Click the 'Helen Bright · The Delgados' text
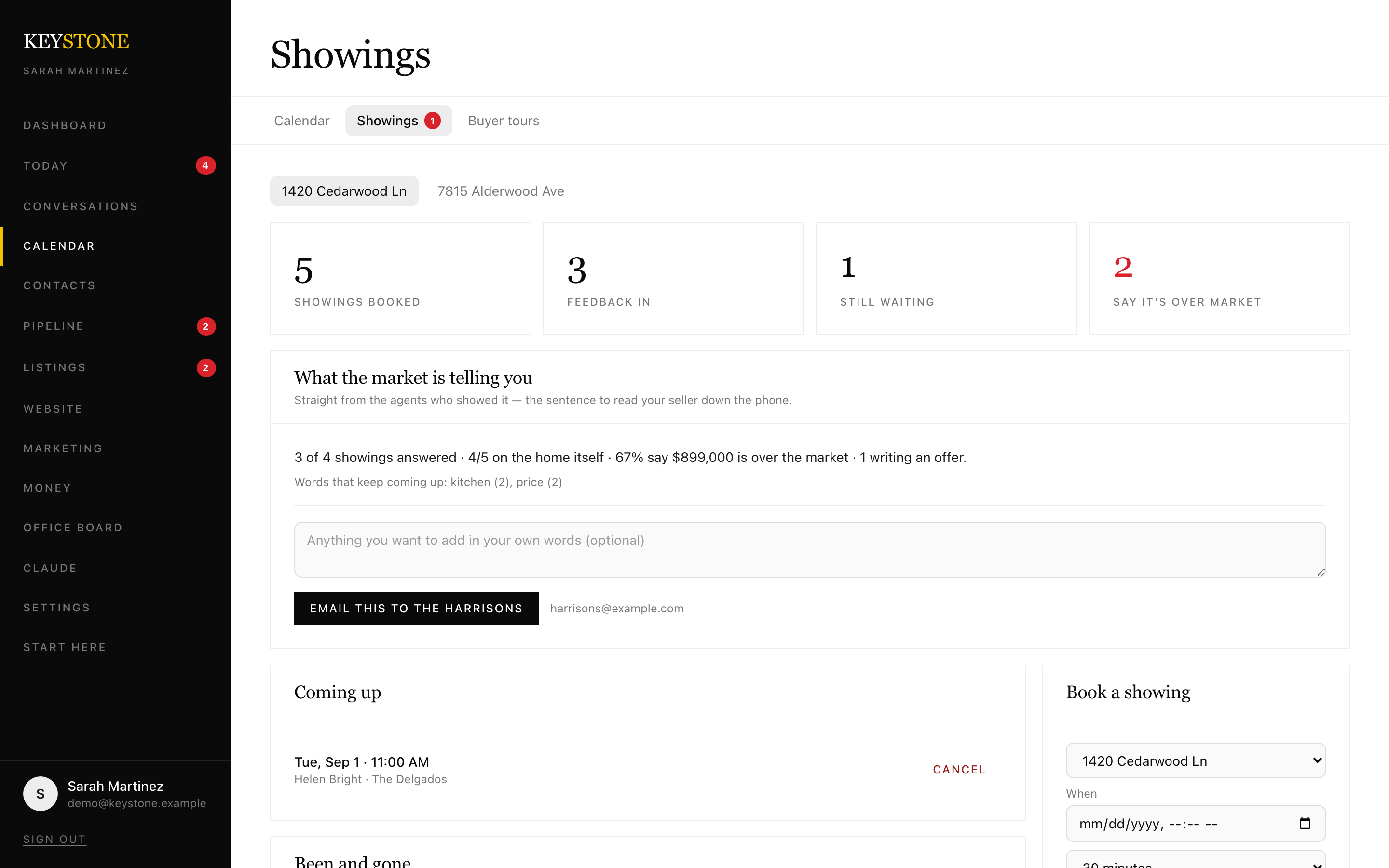The image size is (1389, 868). tap(370, 779)
